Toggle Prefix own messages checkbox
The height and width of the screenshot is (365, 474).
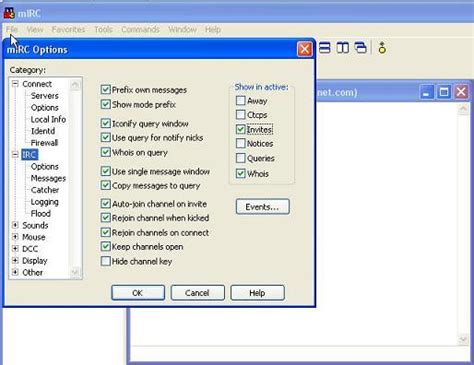[106, 89]
